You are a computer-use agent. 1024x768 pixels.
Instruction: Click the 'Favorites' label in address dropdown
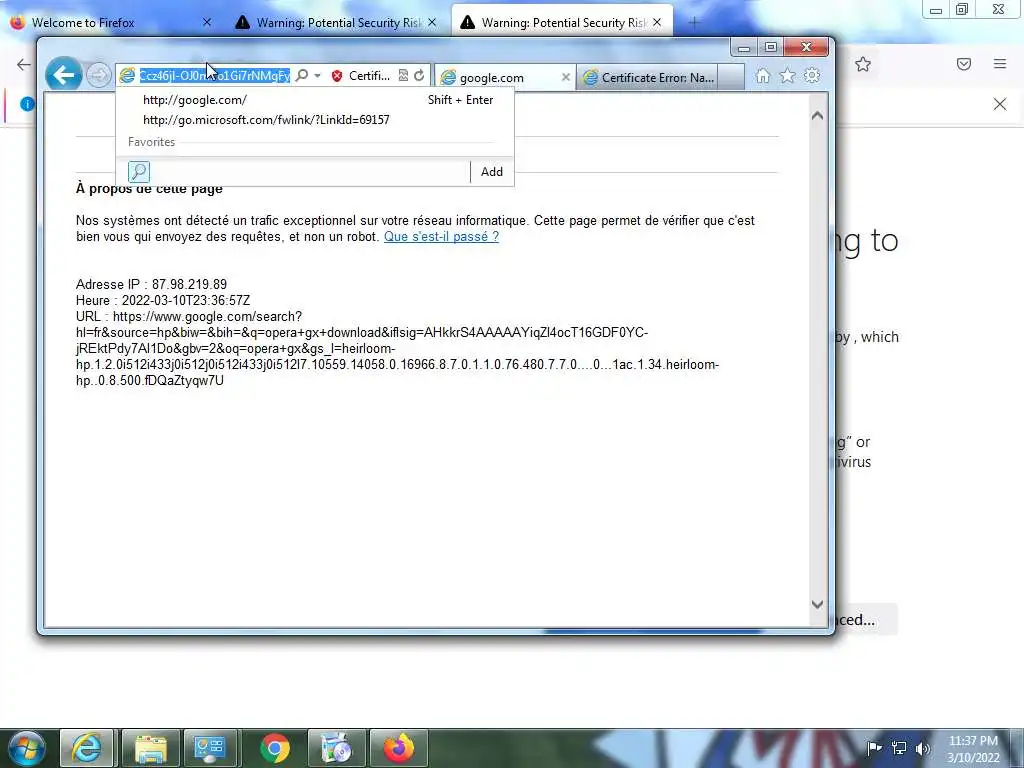pos(152,142)
